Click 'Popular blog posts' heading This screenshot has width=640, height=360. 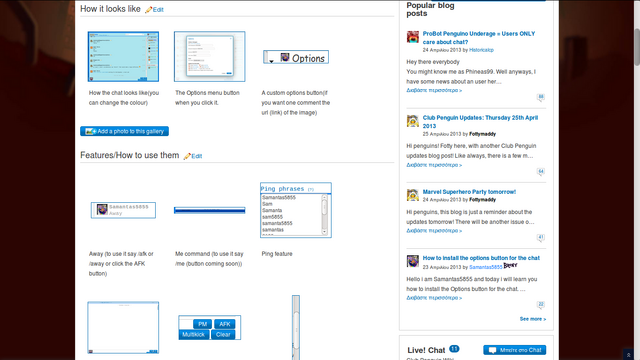click(x=430, y=9)
